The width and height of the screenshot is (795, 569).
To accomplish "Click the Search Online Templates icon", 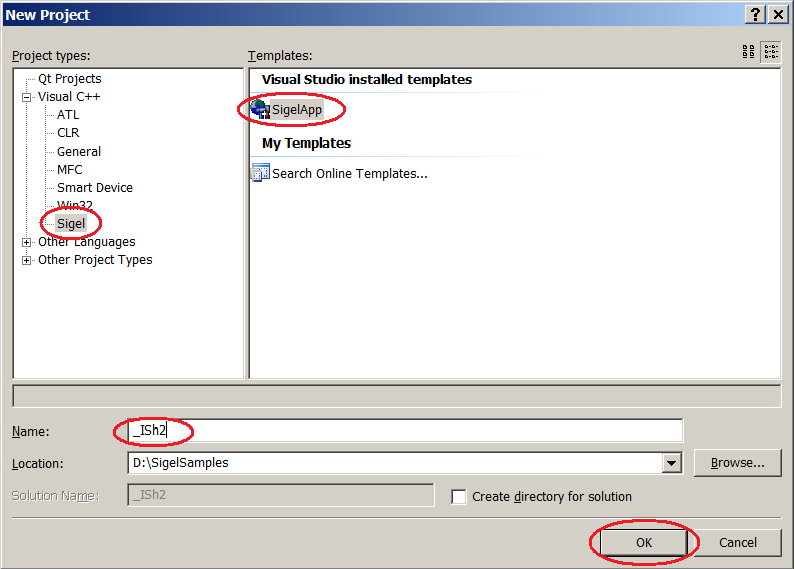I will (x=260, y=173).
